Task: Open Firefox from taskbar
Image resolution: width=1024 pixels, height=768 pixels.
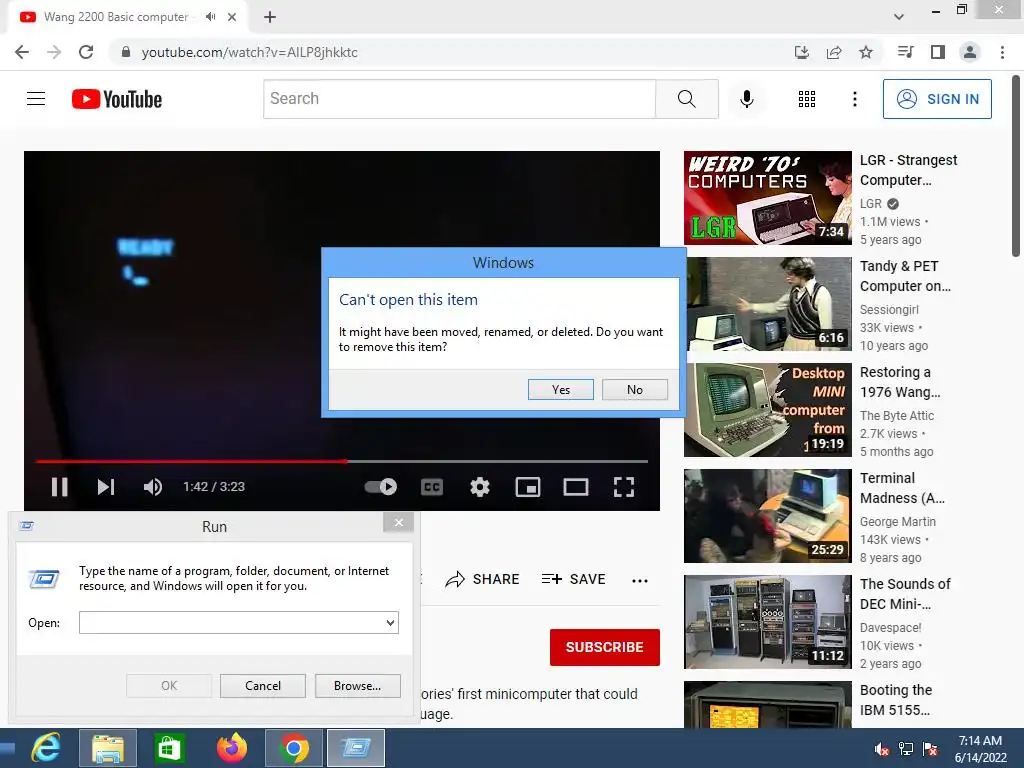Action: (232, 748)
